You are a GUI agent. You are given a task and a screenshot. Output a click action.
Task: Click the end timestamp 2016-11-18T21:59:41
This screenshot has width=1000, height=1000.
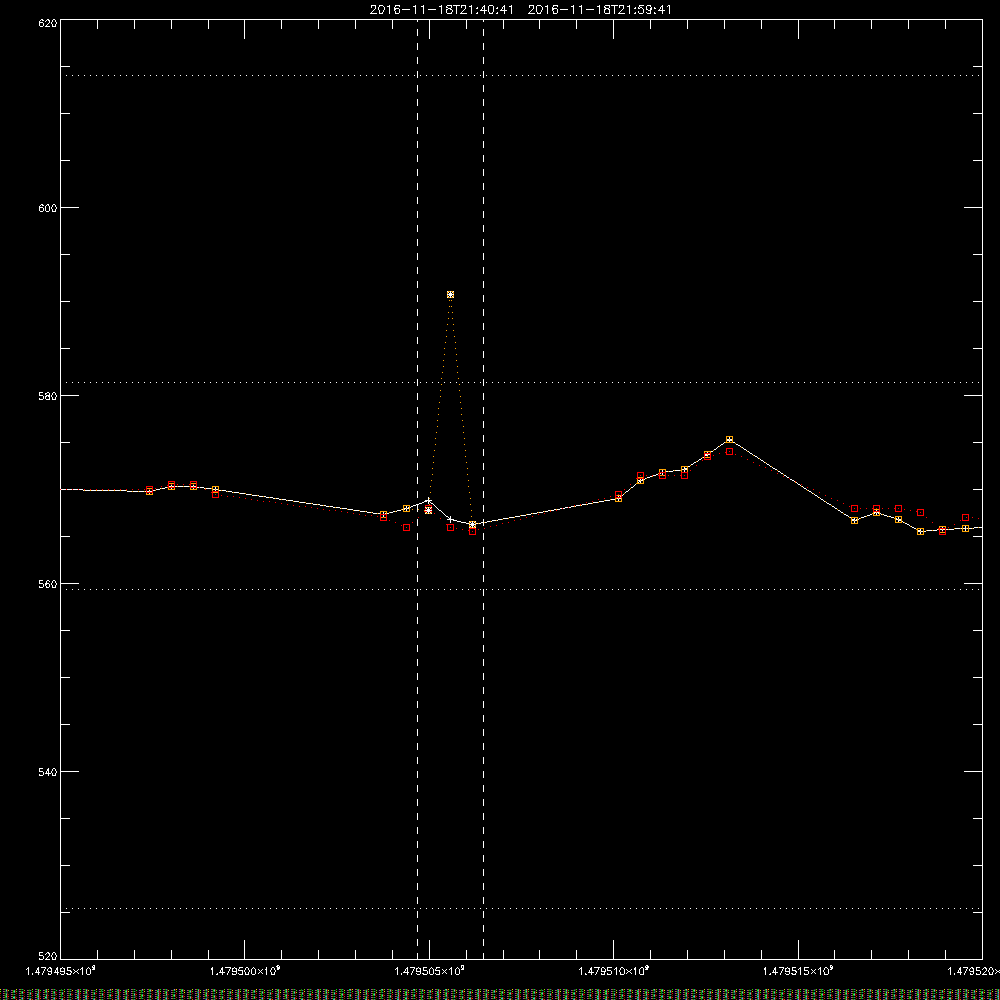coord(599,10)
